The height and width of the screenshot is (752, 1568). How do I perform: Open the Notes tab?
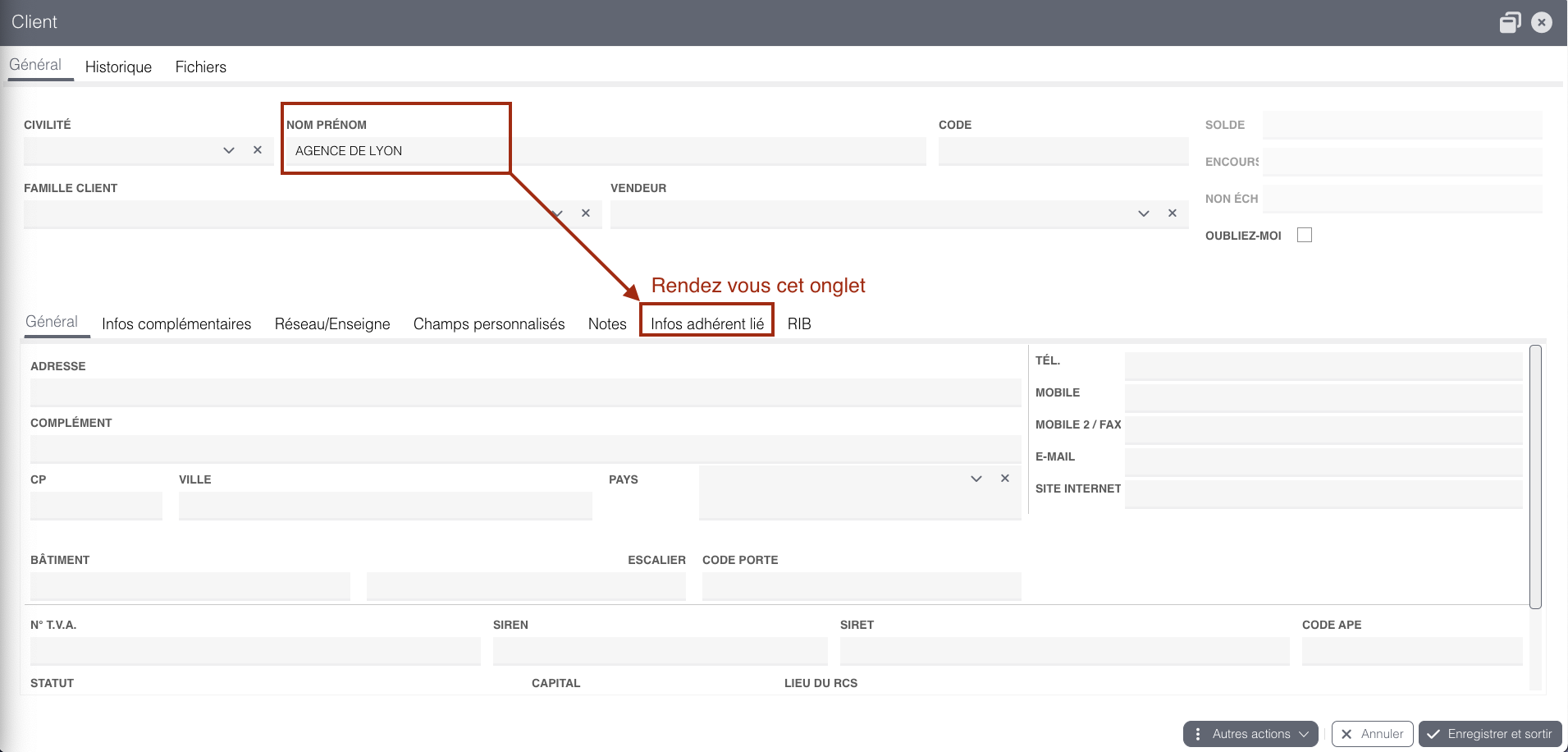[x=607, y=324]
